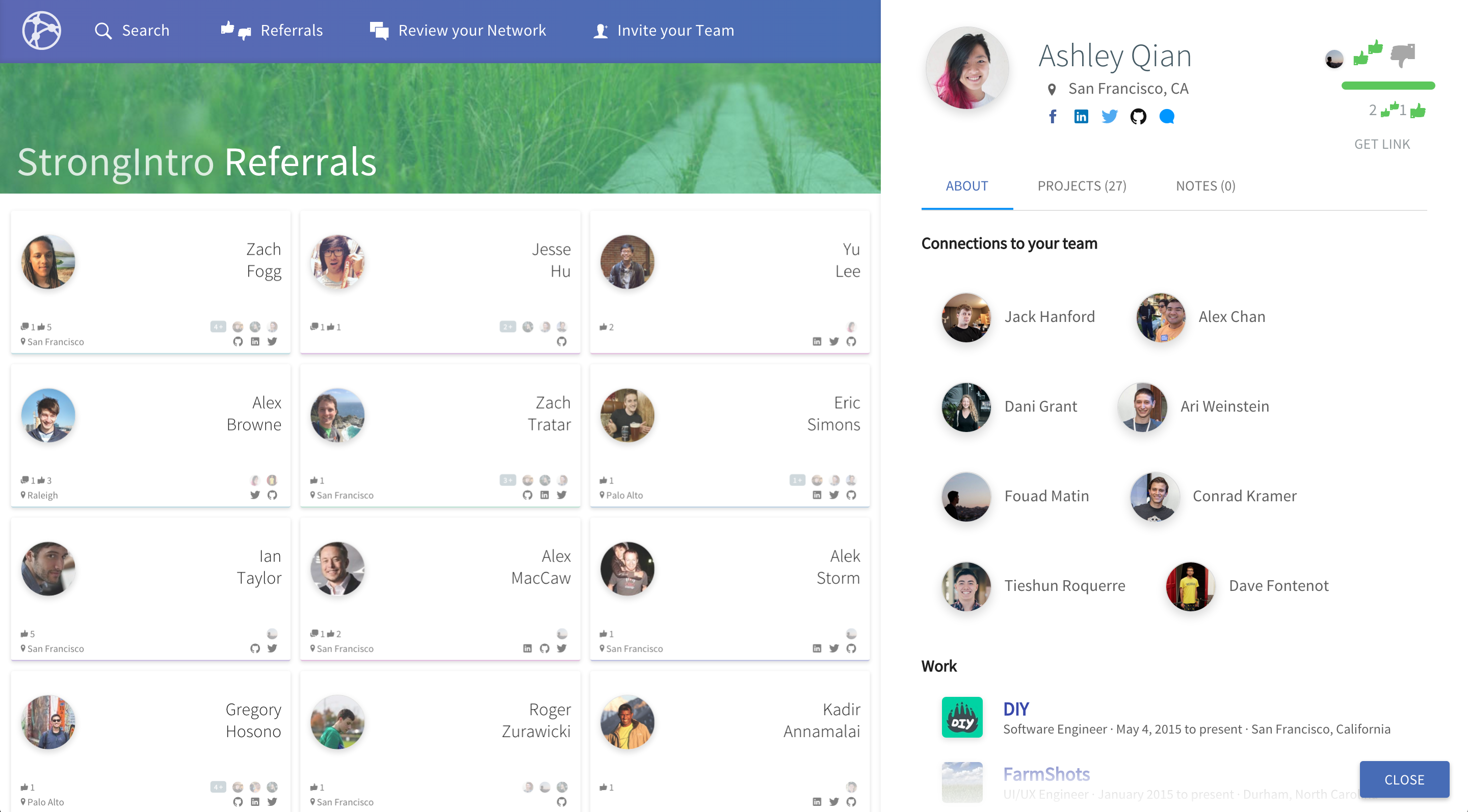Click the StrongIntro logo icon

(x=41, y=30)
